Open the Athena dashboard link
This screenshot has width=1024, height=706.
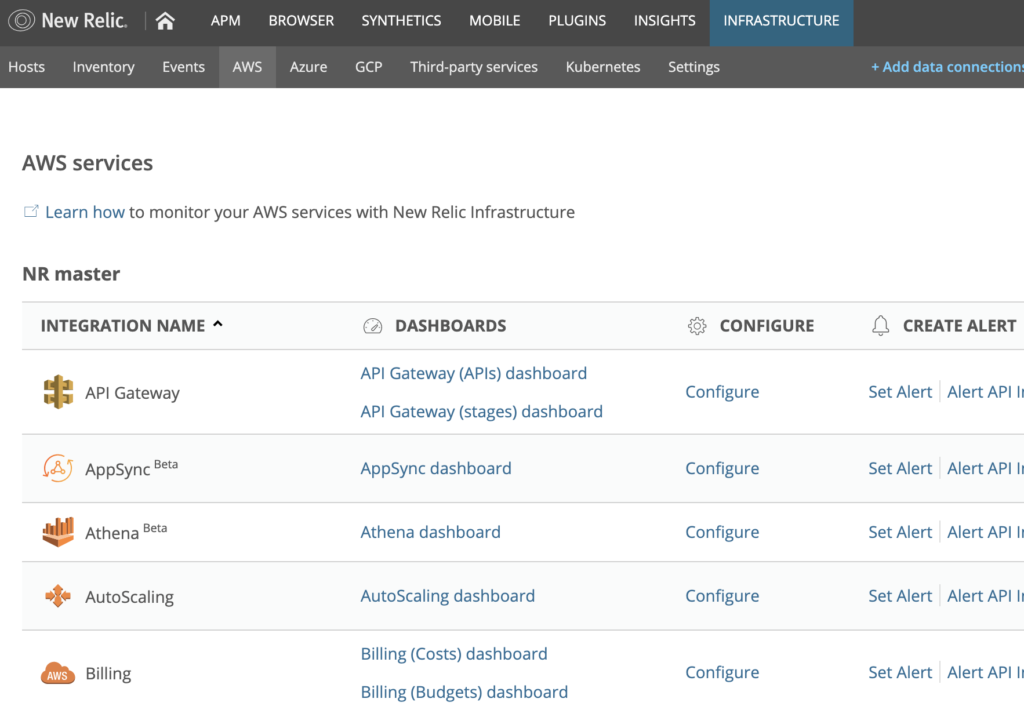[x=430, y=532]
